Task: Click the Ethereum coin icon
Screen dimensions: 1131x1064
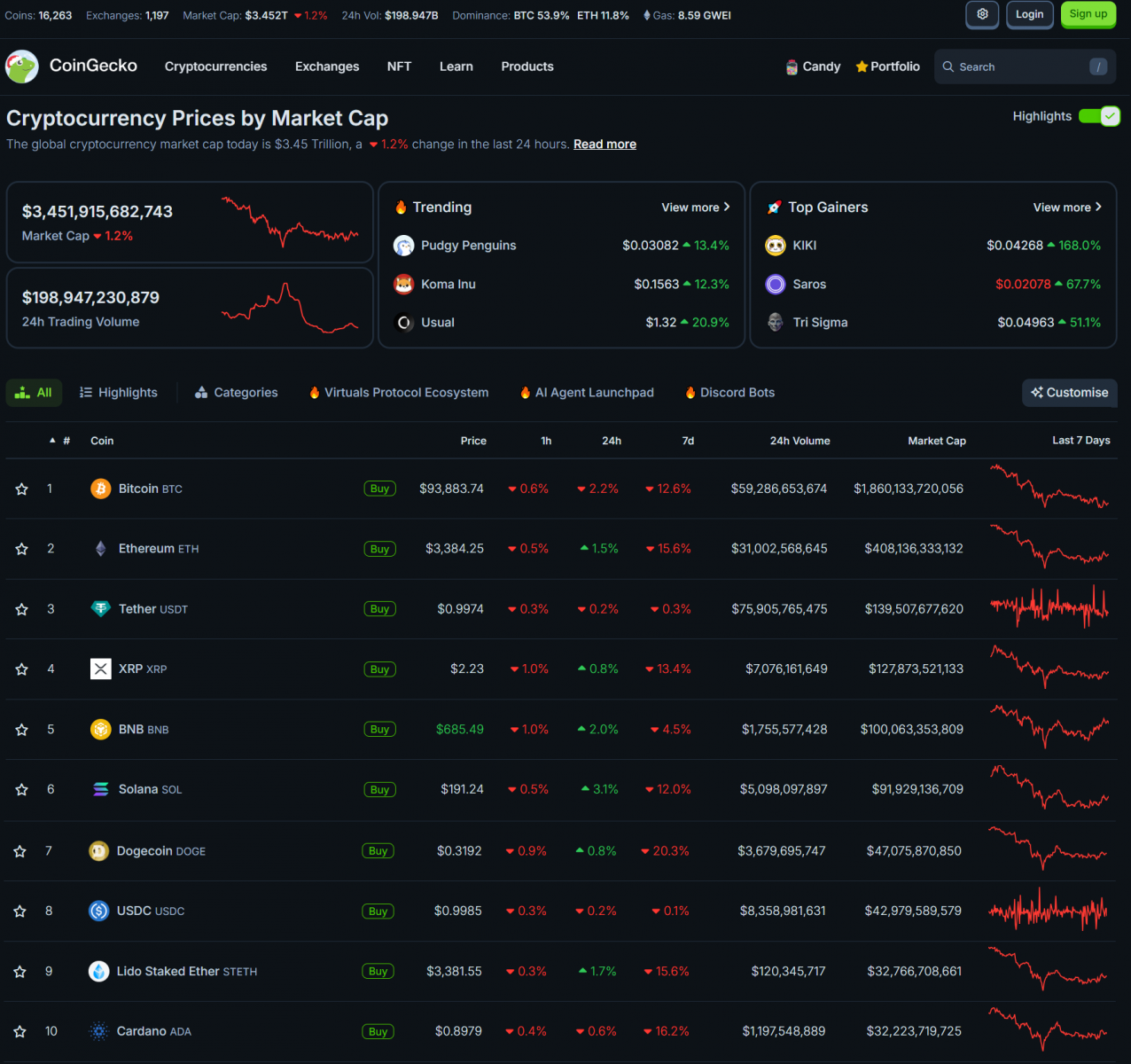Action: tap(101, 549)
